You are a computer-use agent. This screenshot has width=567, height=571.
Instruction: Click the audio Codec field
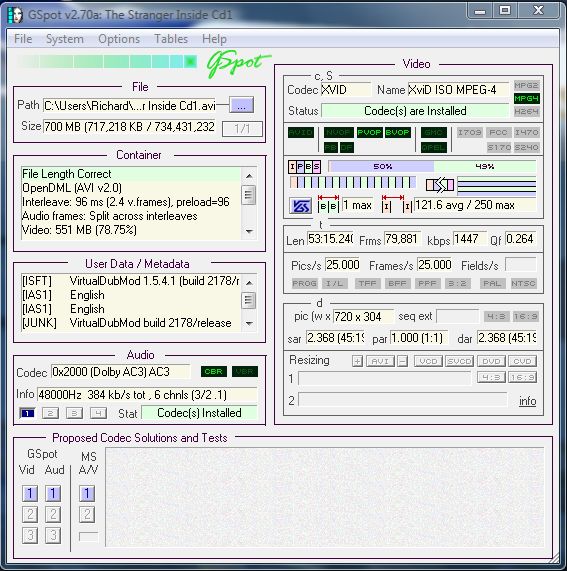121,372
